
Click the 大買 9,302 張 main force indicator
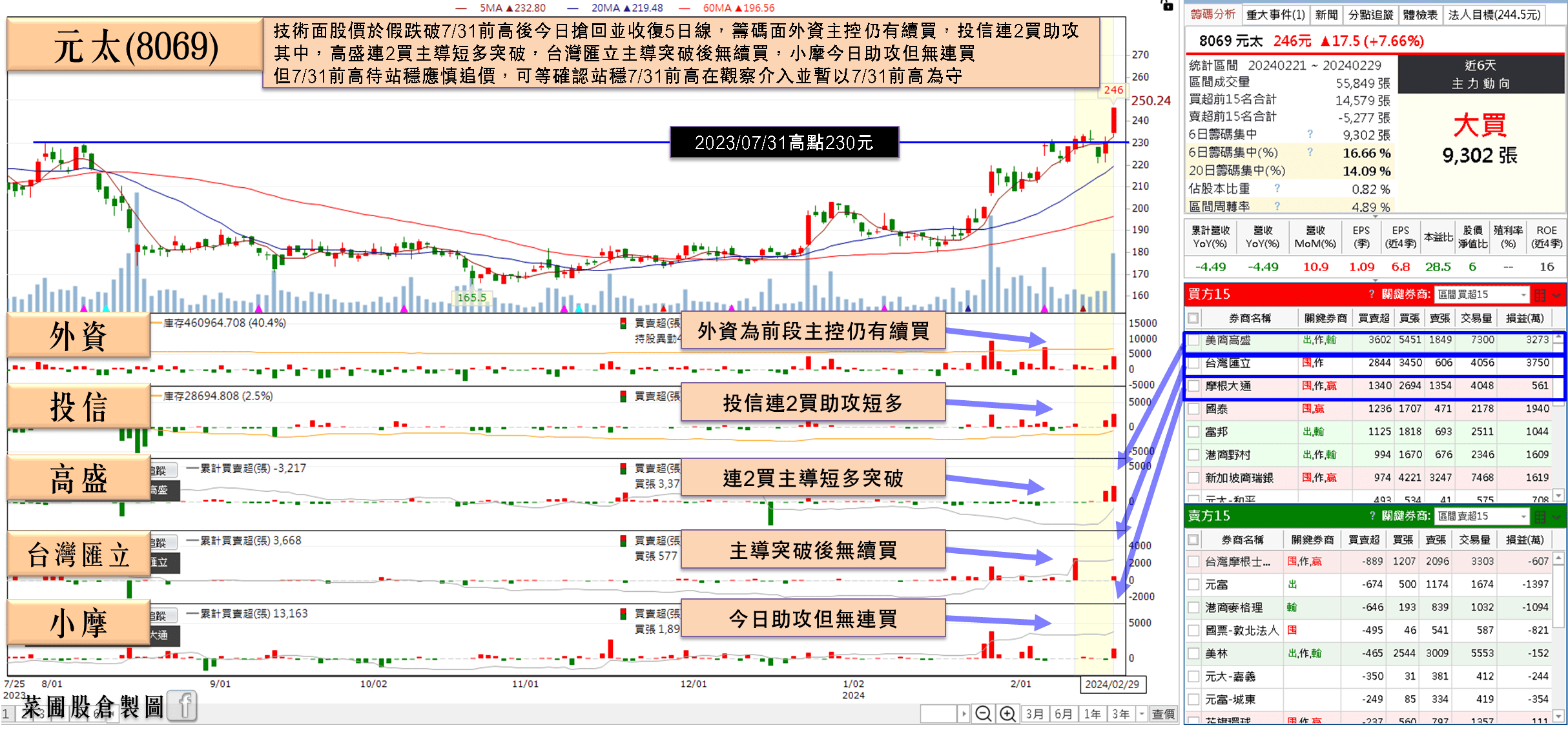1480,139
